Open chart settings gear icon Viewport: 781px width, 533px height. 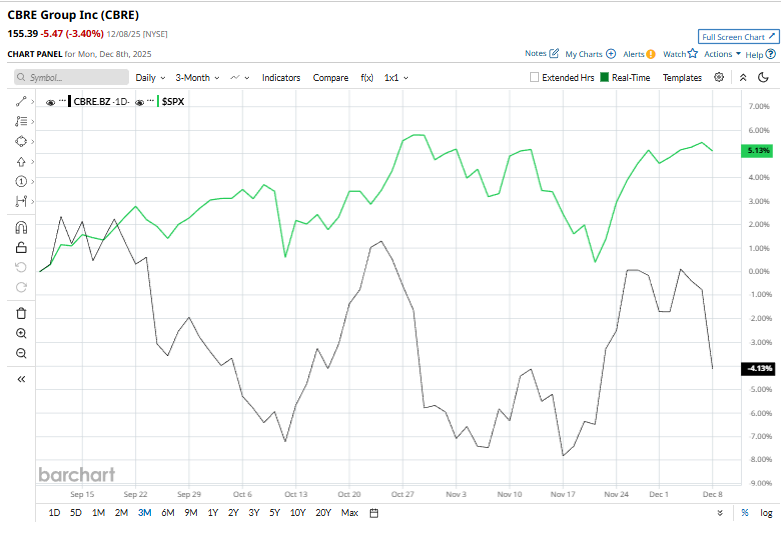(x=719, y=77)
